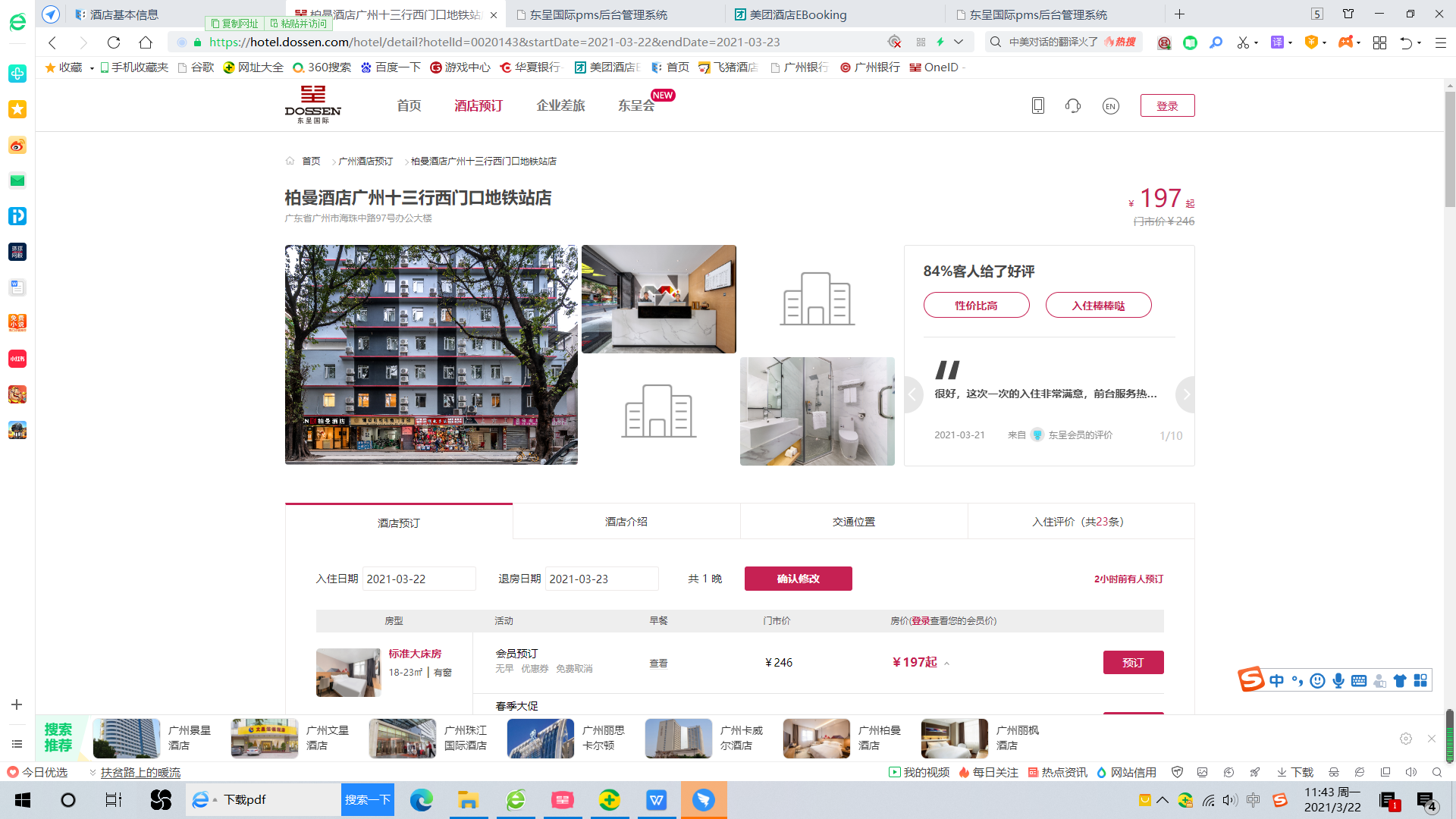Viewport: 1456px width, 819px height.
Task: Open the new tab plus button
Action: pyautogui.click(x=1179, y=14)
